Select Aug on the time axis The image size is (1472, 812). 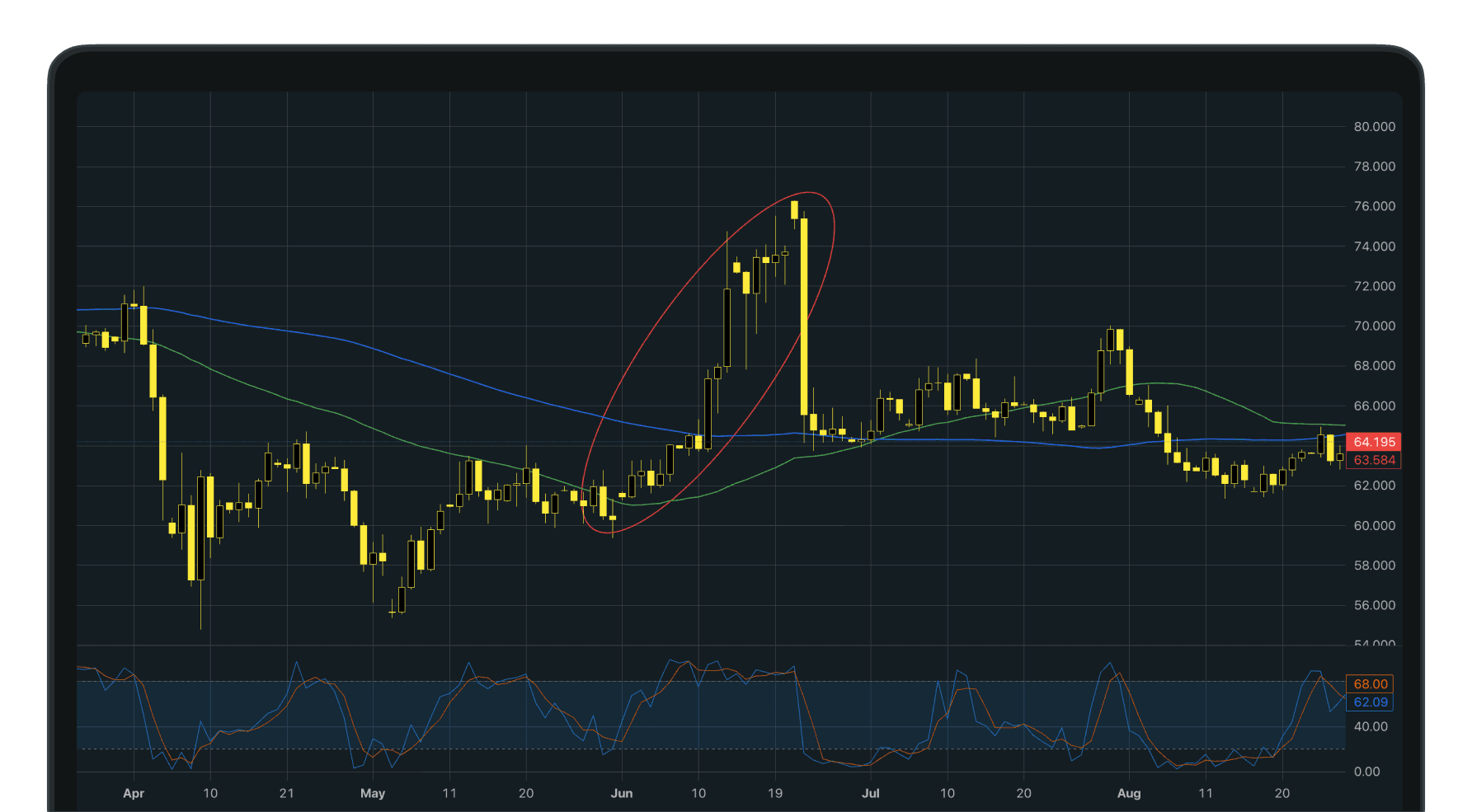point(1129,793)
